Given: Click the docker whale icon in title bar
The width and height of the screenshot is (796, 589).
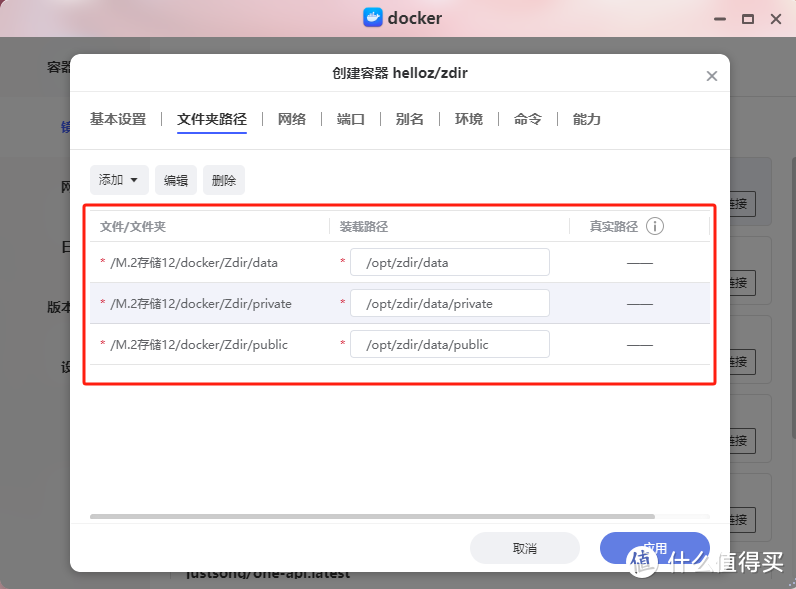Looking at the screenshot, I should pos(373,18).
